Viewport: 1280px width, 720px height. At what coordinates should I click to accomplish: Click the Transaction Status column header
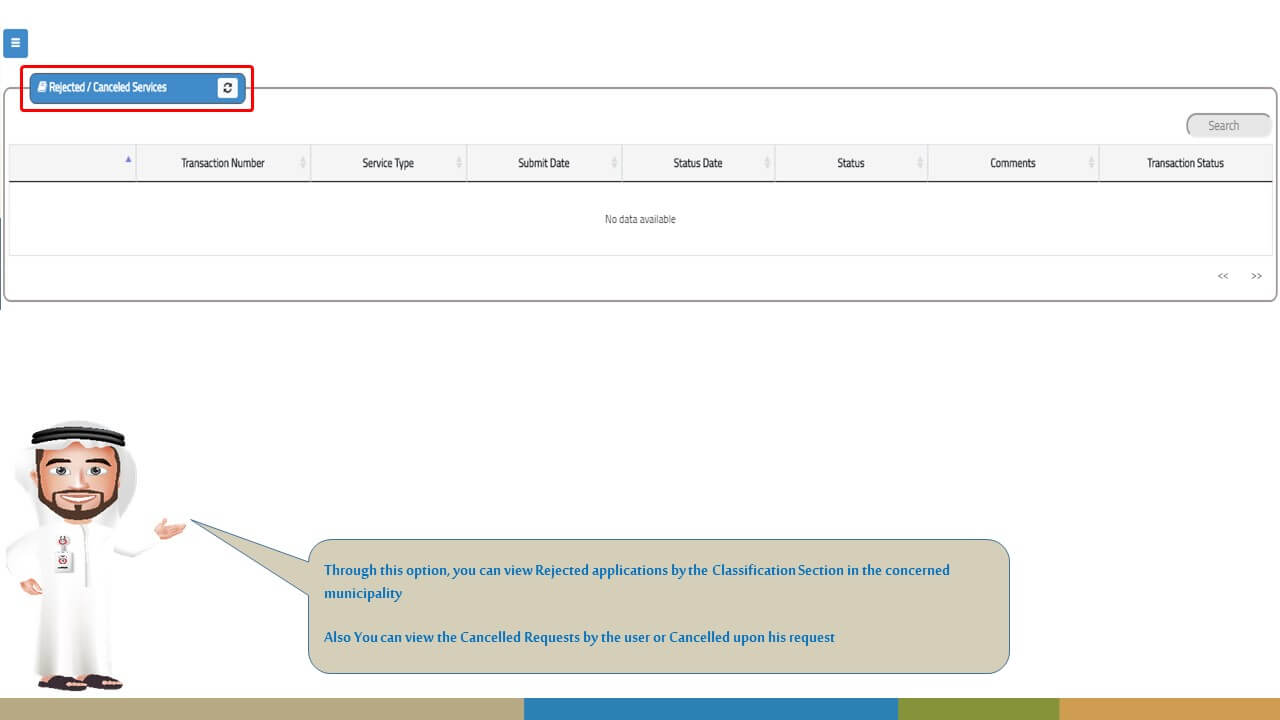click(x=1185, y=163)
